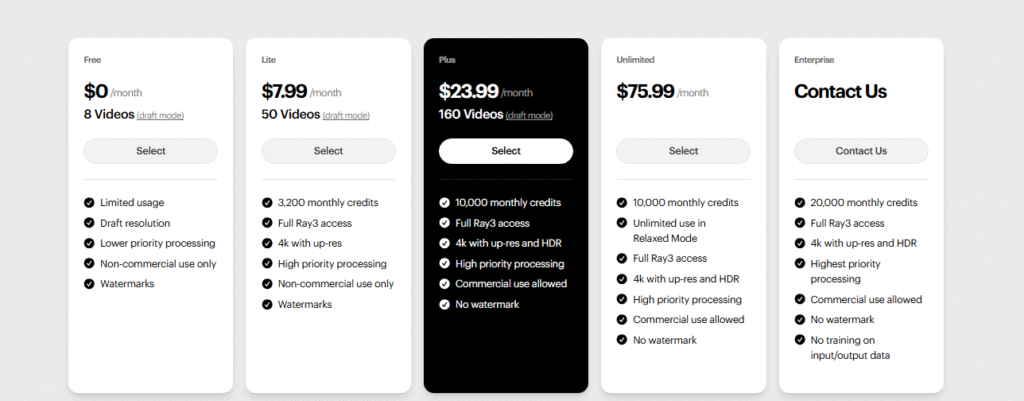Click the Lite plan title label
Screen dimensions: 1024x401
pos(268,60)
